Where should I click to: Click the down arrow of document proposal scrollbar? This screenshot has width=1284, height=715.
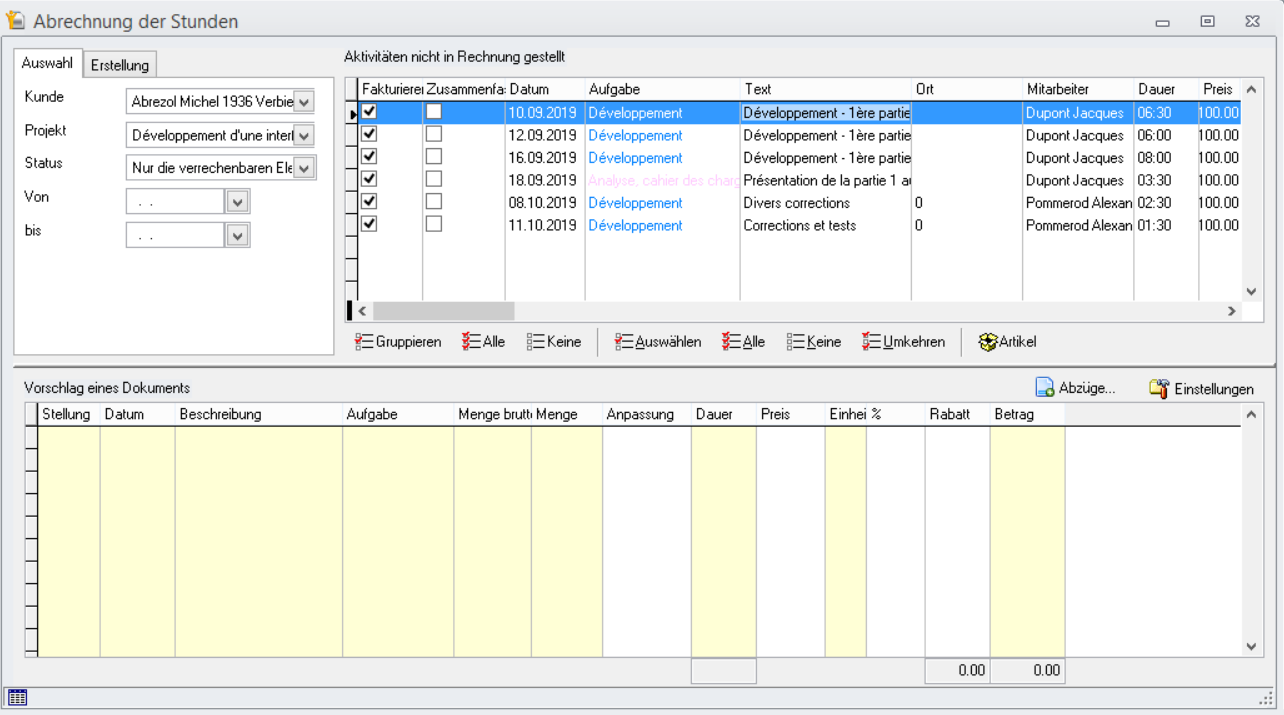[x=1251, y=647]
